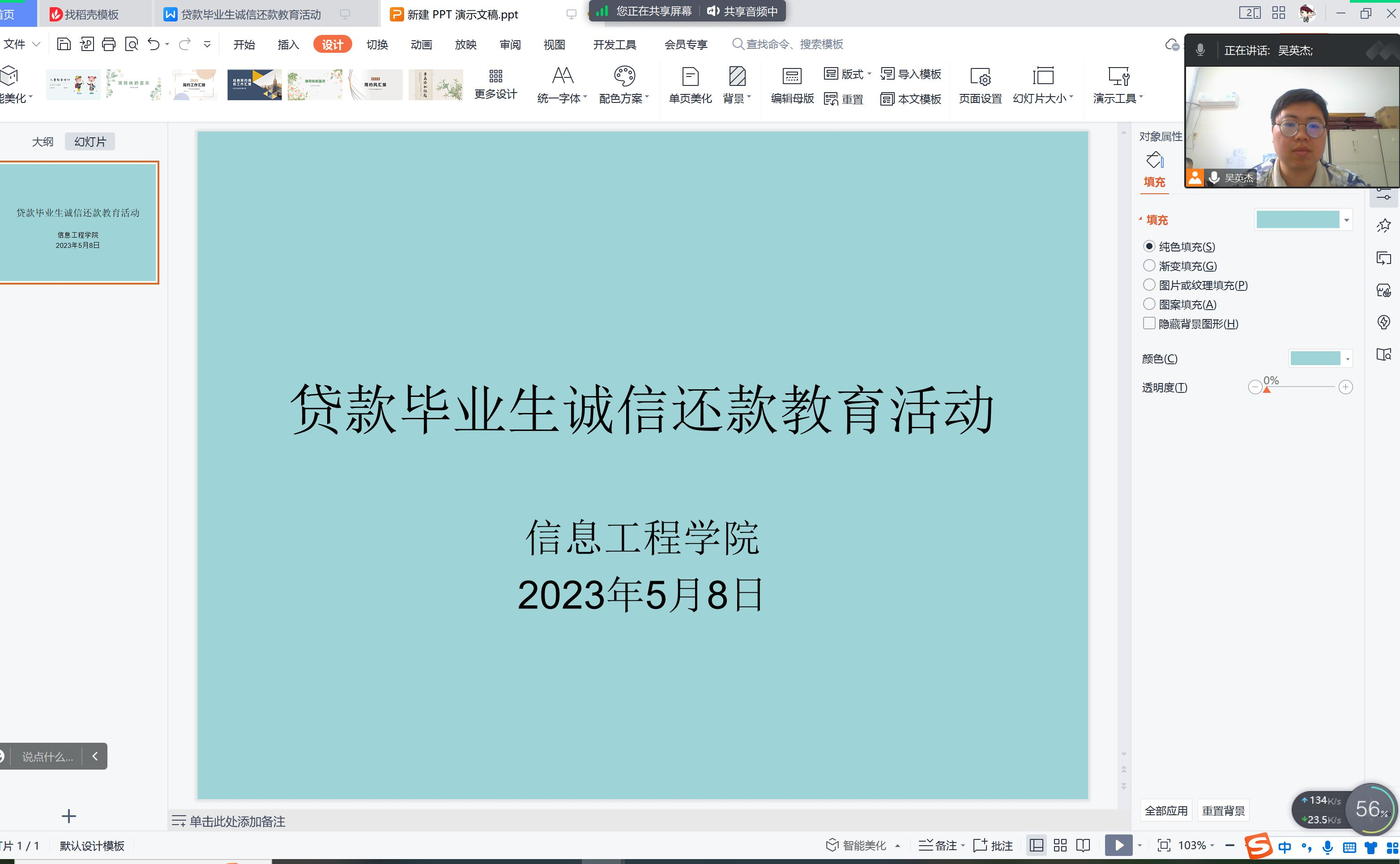Select Gradient fill (渐变填充) radio option
The width and height of the screenshot is (1400, 864).
click(x=1149, y=266)
